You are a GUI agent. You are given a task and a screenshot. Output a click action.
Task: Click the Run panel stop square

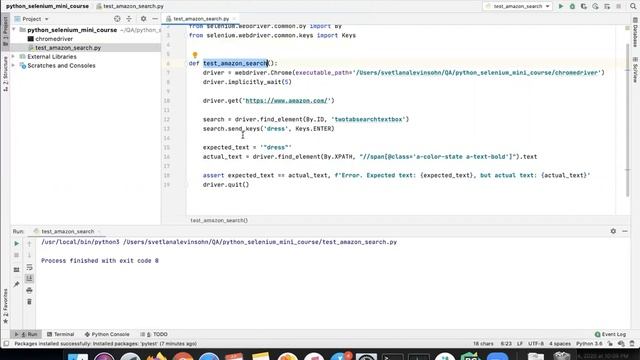pos(16,255)
